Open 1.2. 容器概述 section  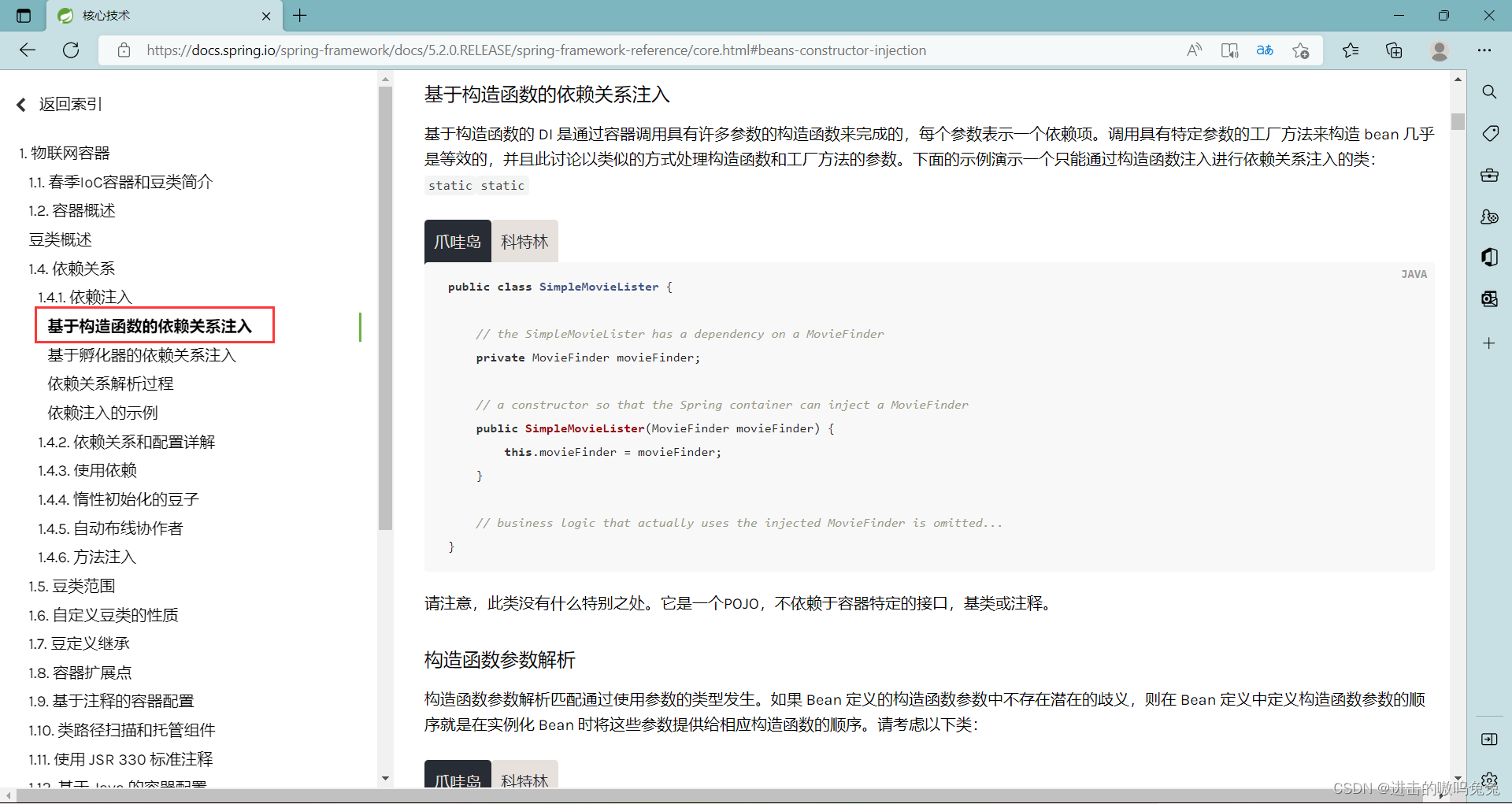coord(72,210)
